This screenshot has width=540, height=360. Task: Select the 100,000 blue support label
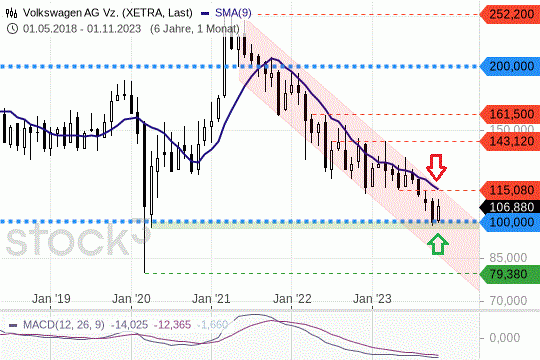[510, 222]
